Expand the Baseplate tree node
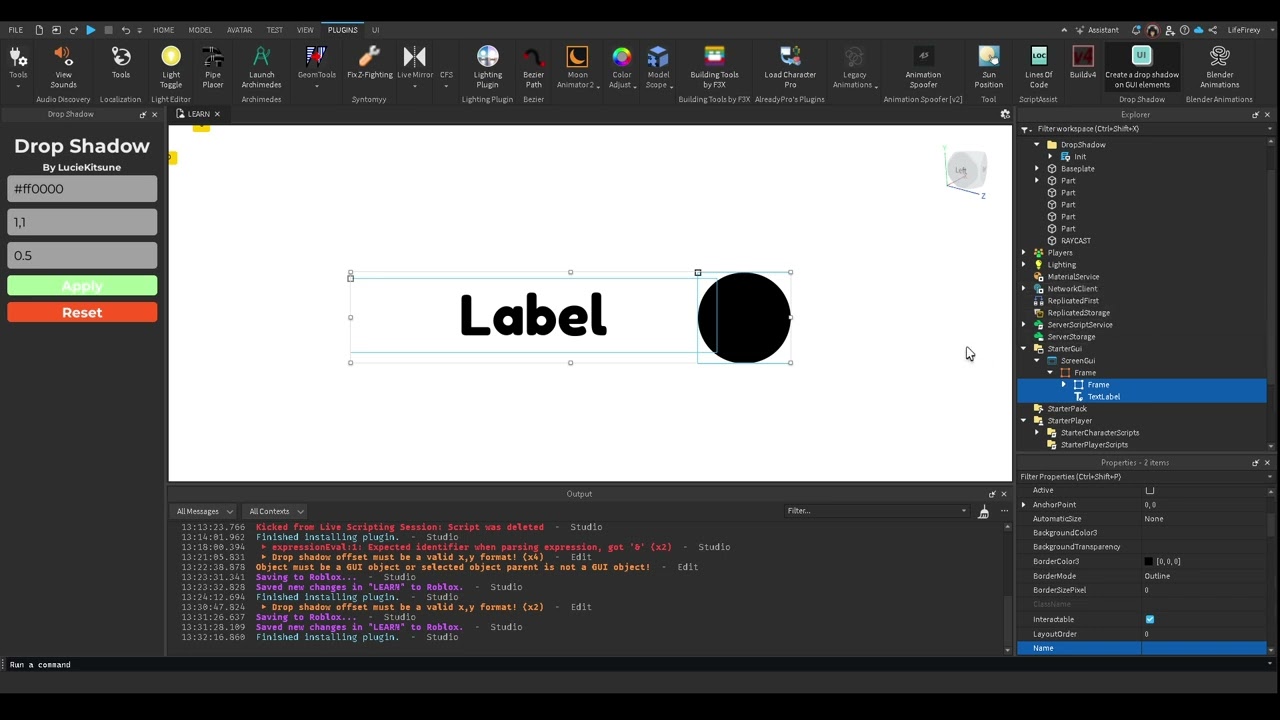This screenshot has height=720, width=1280. click(1037, 169)
